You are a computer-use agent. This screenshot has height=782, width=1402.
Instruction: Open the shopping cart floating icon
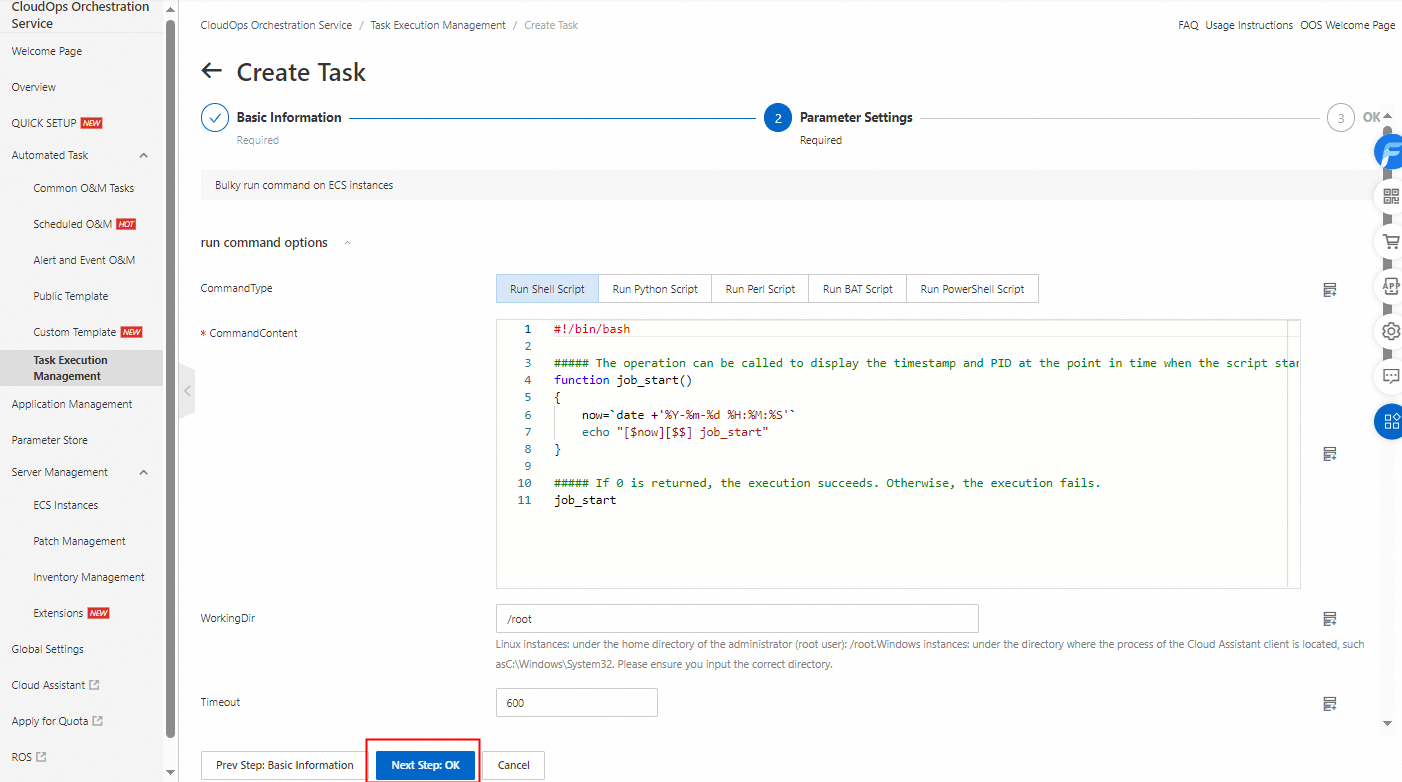click(x=1390, y=241)
